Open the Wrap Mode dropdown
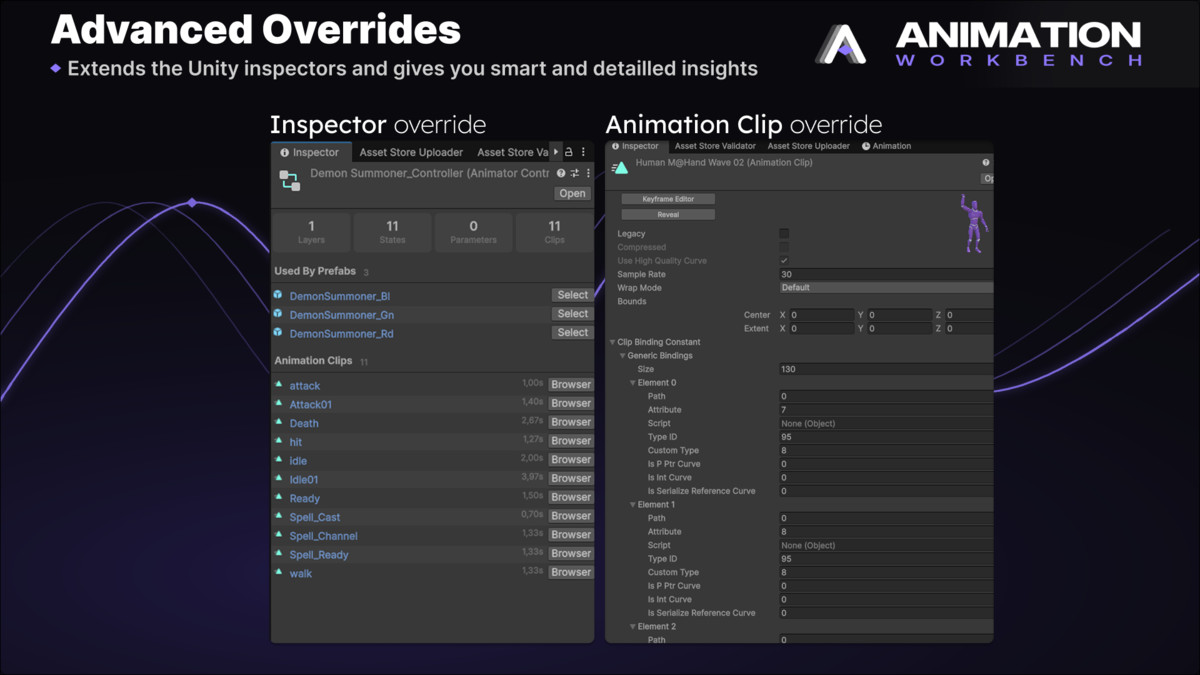This screenshot has height=675, width=1200. pos(886,287)
